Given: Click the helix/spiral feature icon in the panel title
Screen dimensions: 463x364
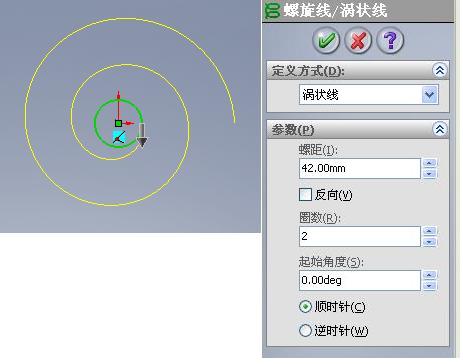Looking at the screenshot, I should (x=272, y=10).
